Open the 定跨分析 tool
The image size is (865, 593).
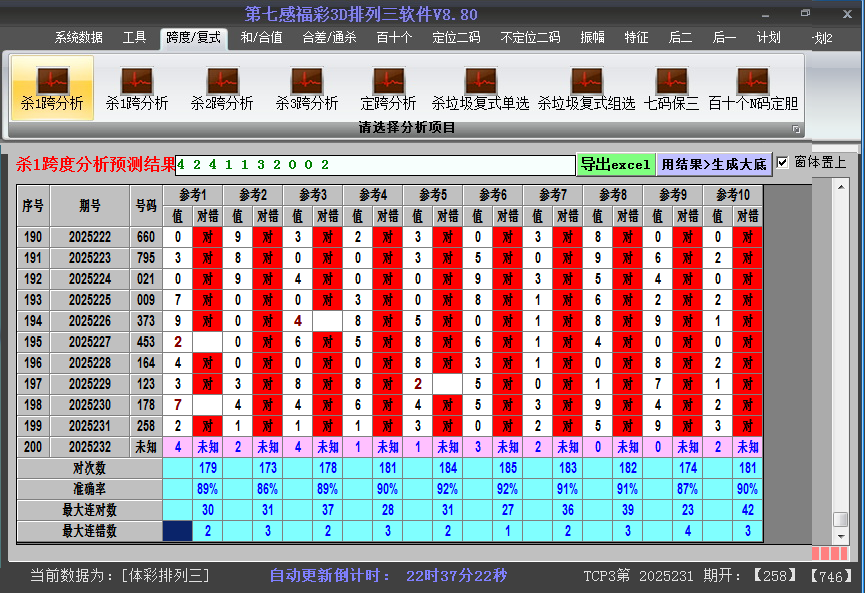(388, 88)
